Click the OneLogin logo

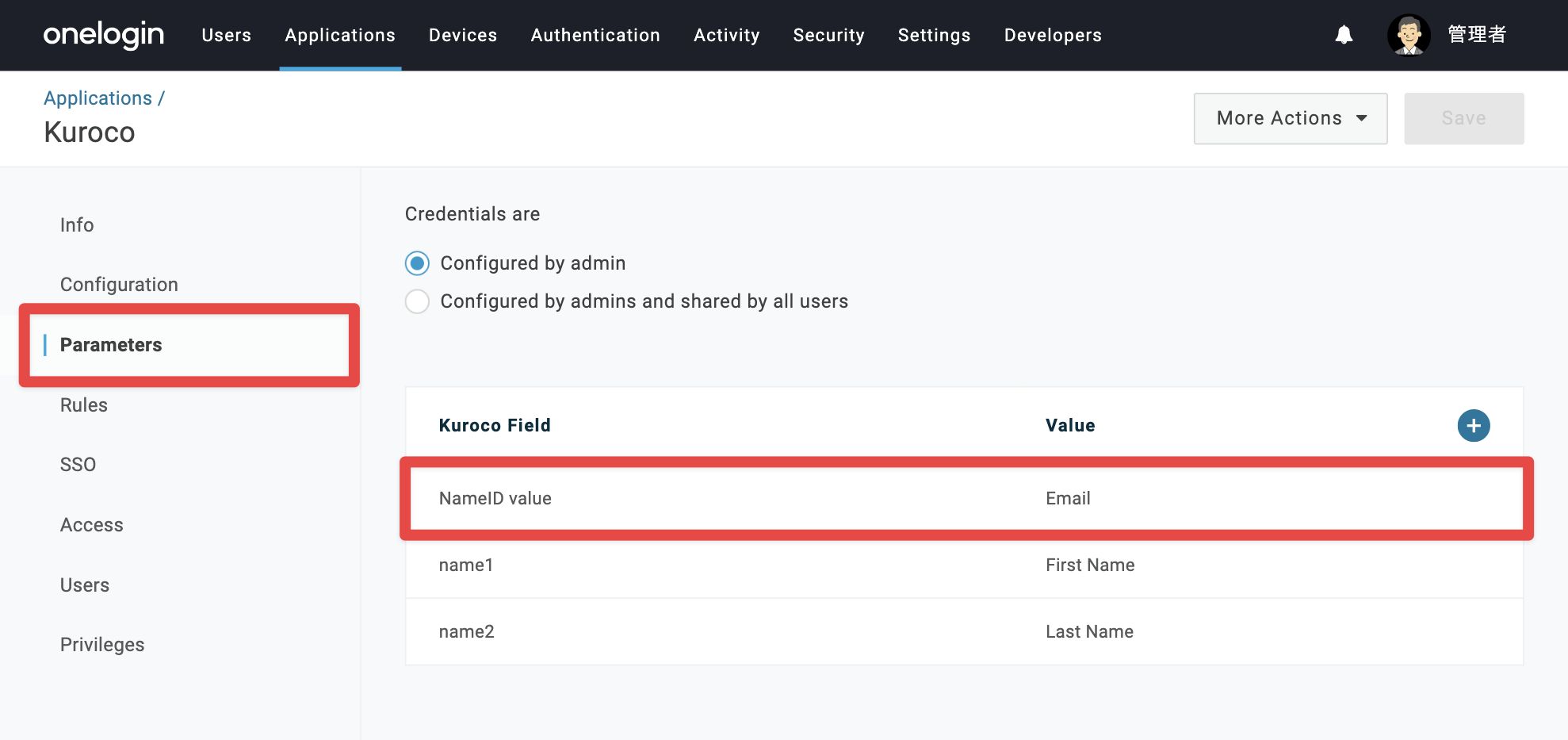[104, 35]
